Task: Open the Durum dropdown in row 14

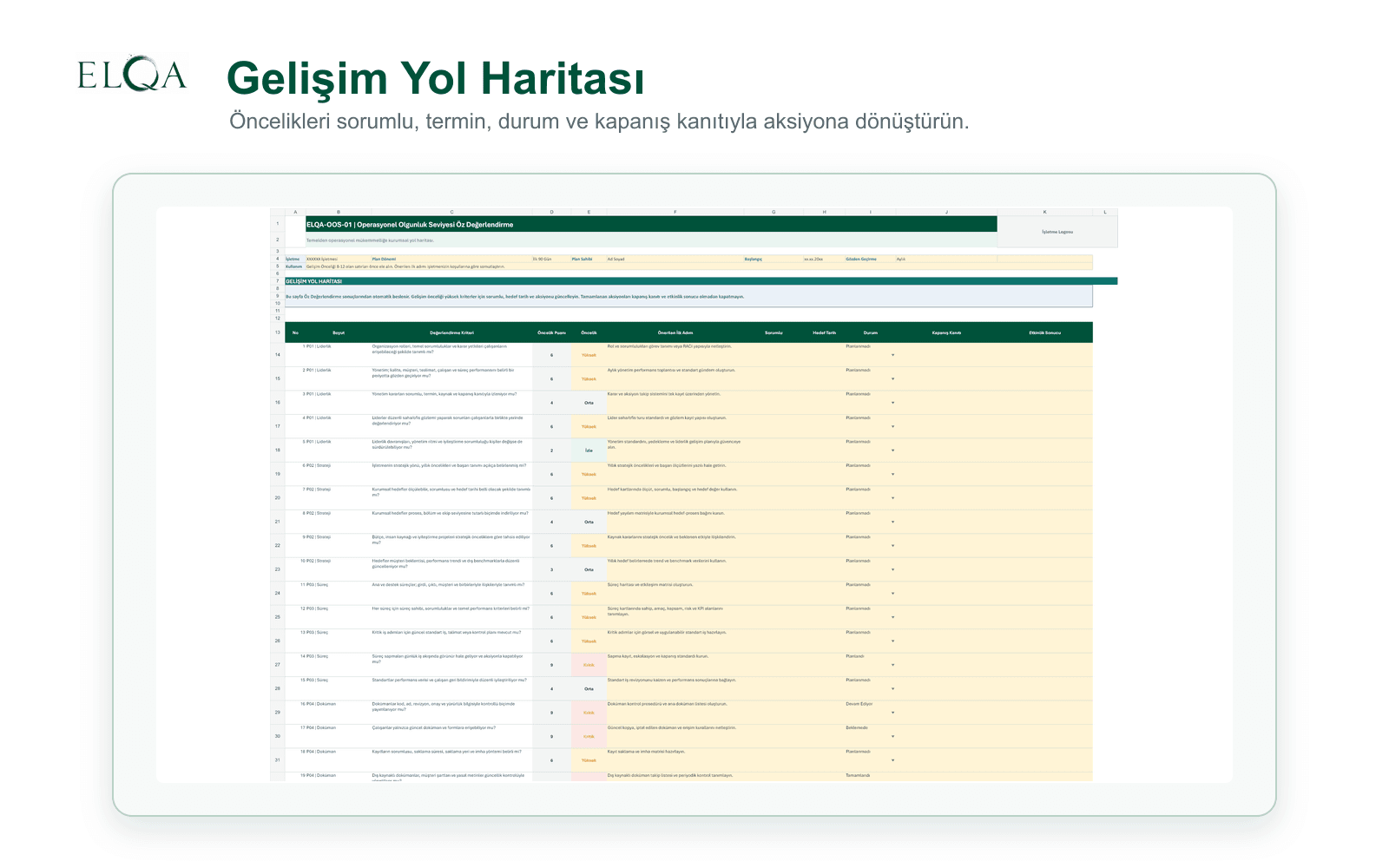Action: coord(892,355)
